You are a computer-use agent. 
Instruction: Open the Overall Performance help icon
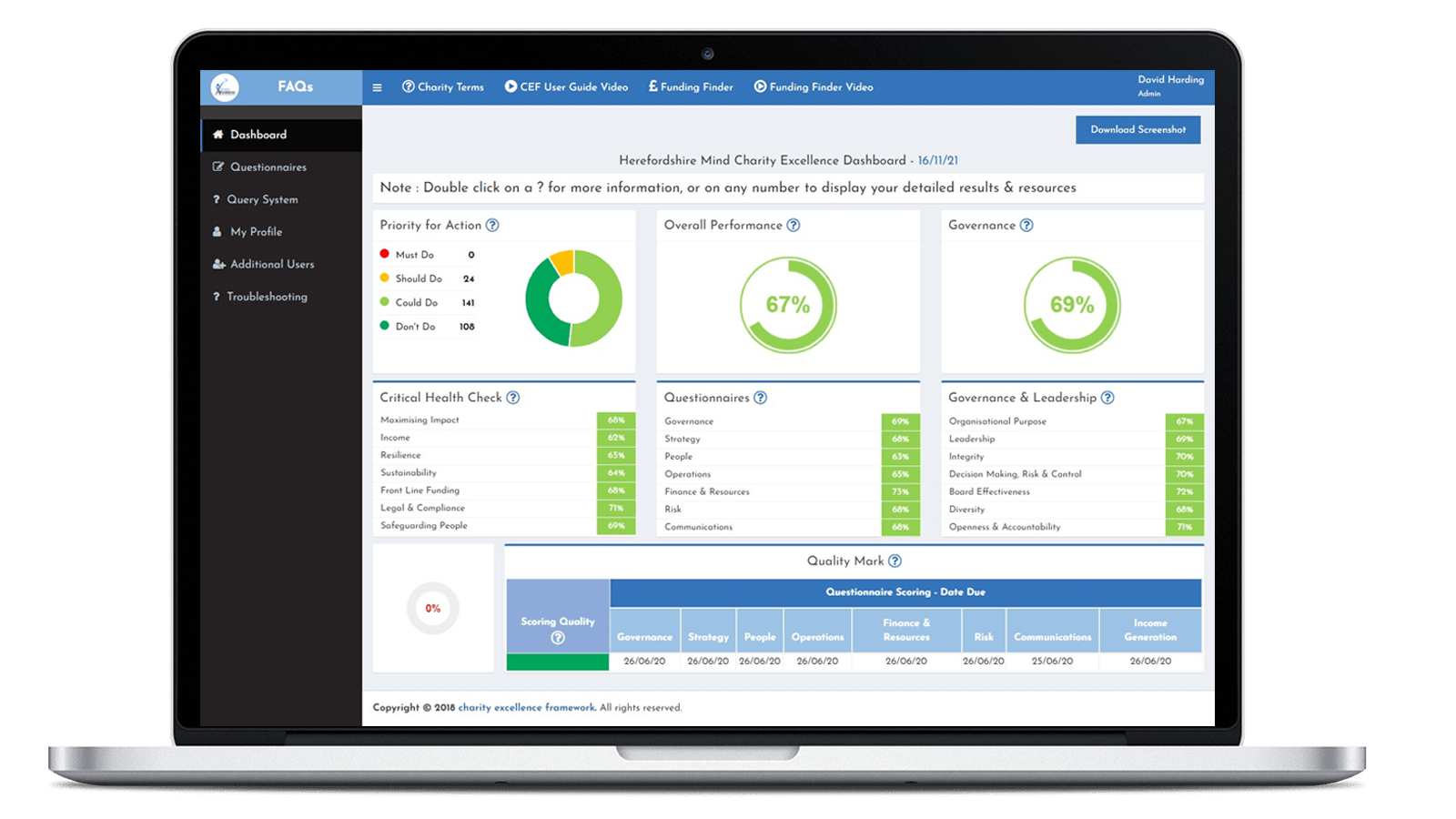pos(794,225)
